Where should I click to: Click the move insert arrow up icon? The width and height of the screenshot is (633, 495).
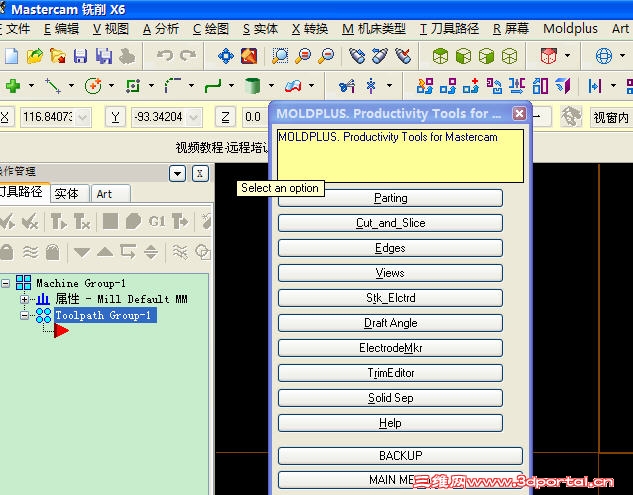tap(105, 252)
